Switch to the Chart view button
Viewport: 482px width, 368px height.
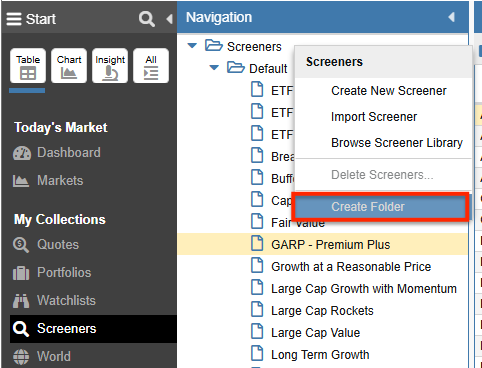[x=69, y=66]
